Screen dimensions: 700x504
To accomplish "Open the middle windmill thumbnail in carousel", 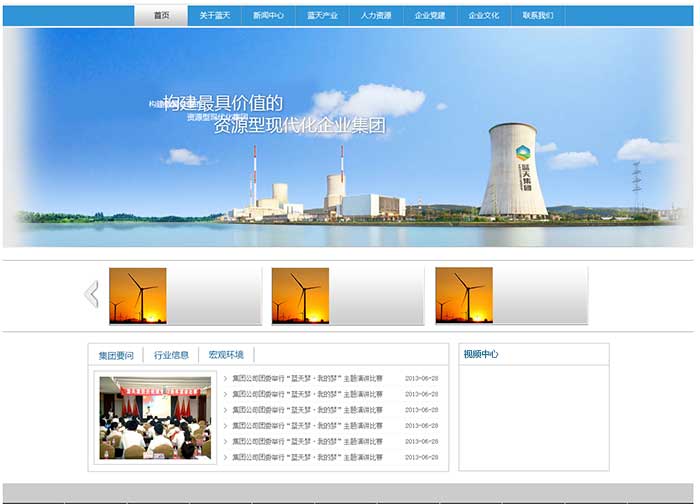I will point(300,295).
